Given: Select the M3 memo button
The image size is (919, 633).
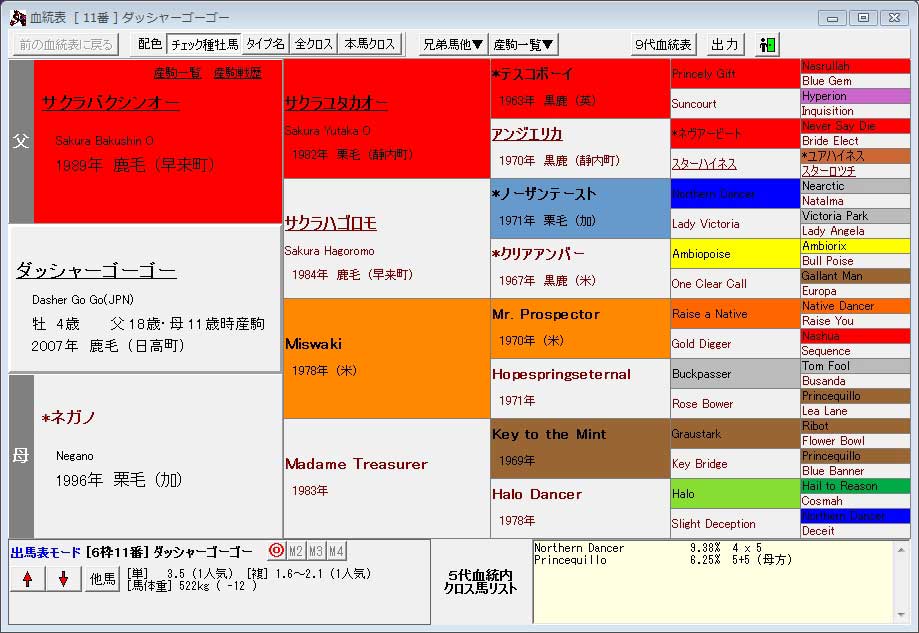Looking at the screenshot, I should tap(316, 551).
